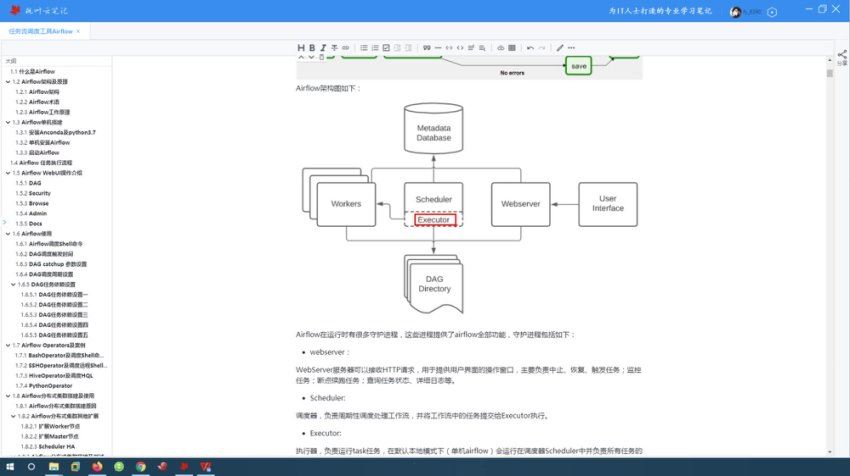Open File Explorer from the taskbar
This screenshot has height=476, width=850.
click(54, 466)
